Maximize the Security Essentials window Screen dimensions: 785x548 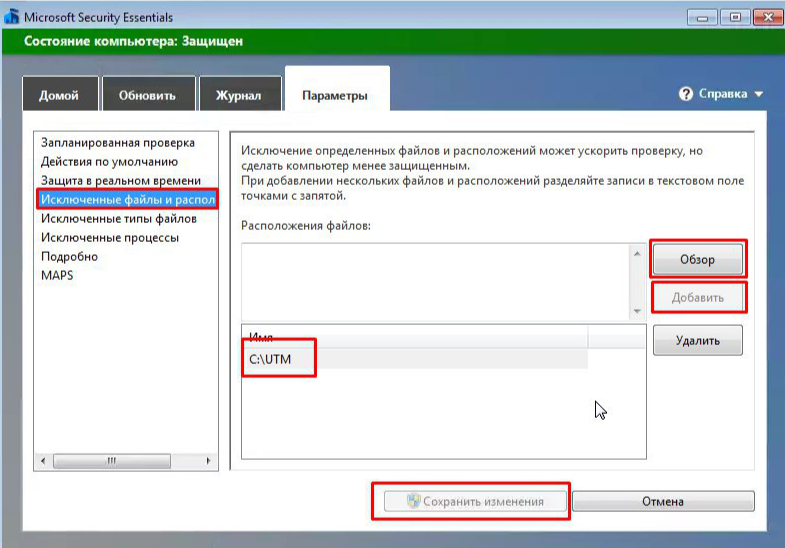click(x=734, y=18)
